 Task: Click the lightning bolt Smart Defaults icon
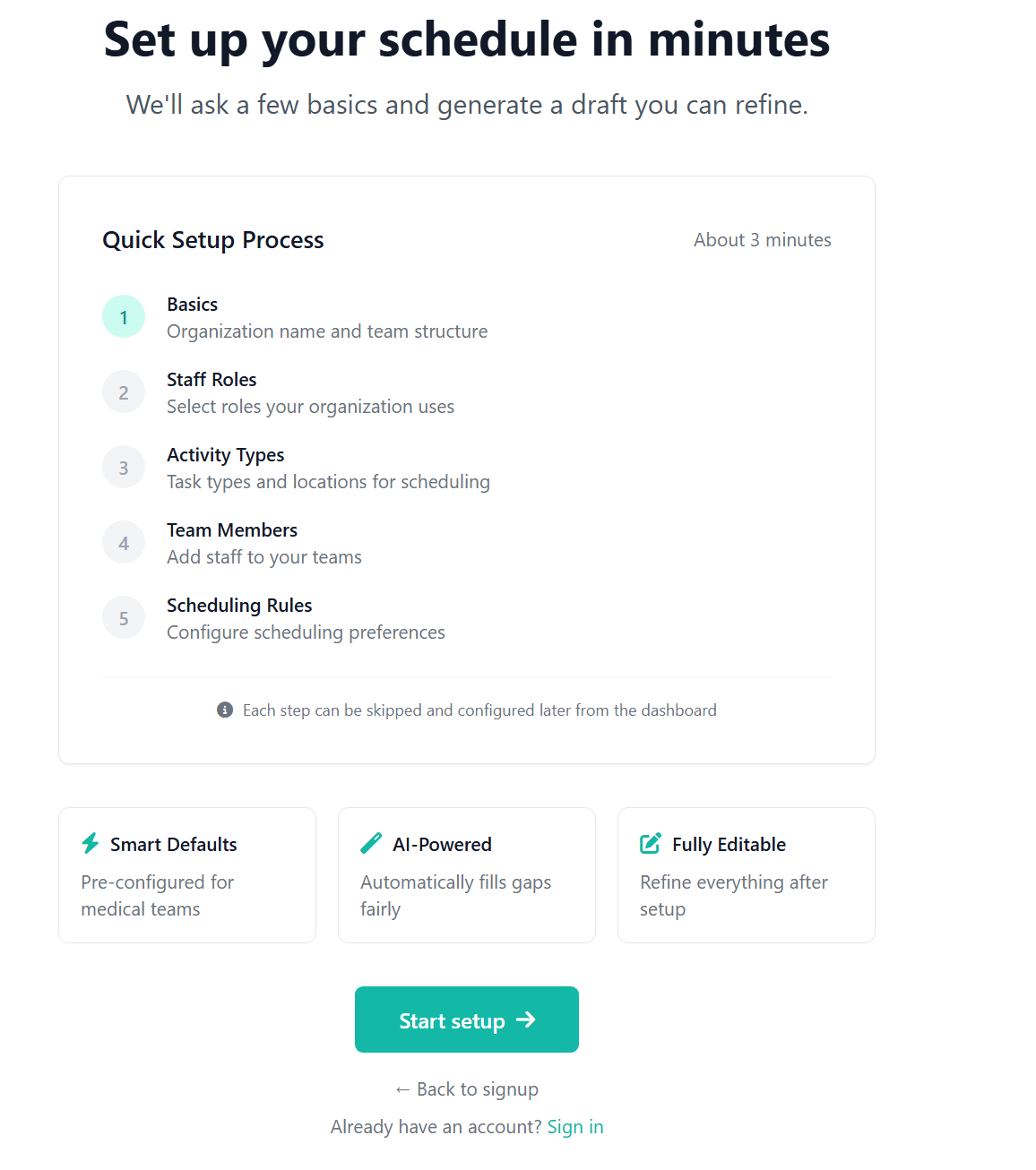90,843
